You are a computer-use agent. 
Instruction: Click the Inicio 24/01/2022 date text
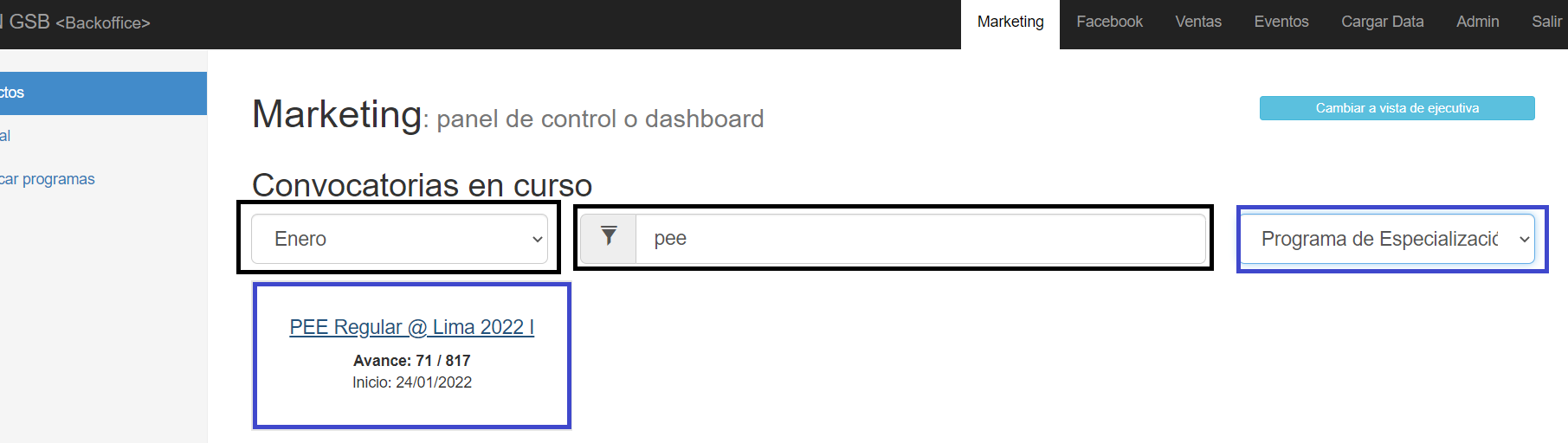[x=411, y=382]
